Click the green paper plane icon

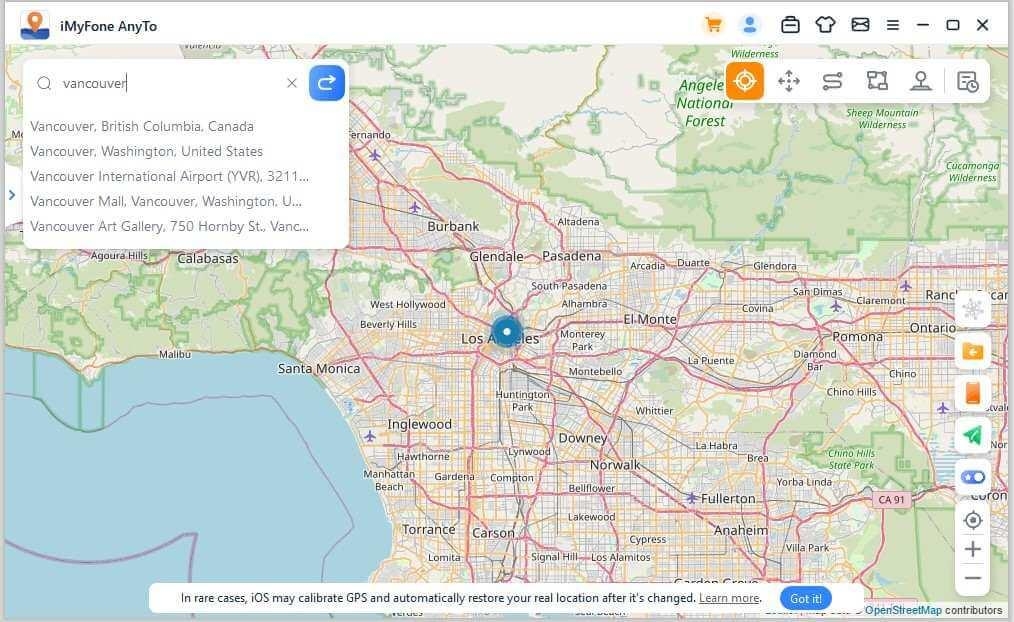coord(973,435)
